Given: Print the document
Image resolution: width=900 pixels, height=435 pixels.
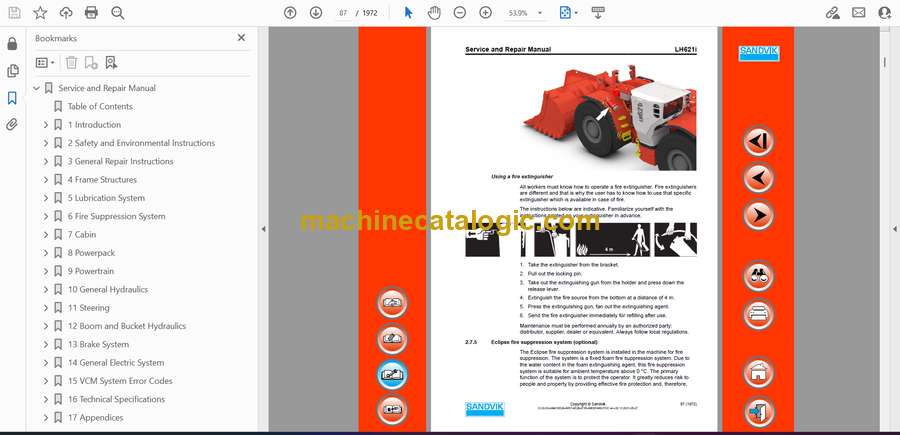Looking at the screenshot, I should (x=91, y=13).
